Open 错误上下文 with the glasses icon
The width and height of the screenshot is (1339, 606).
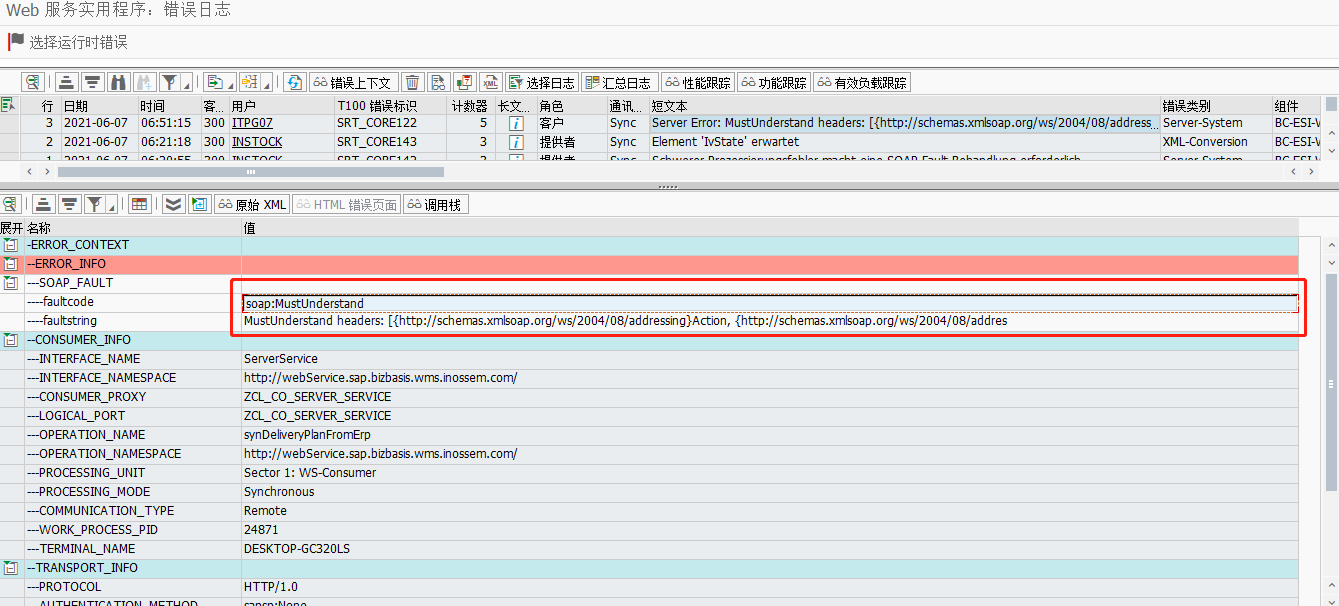point(355,82)
